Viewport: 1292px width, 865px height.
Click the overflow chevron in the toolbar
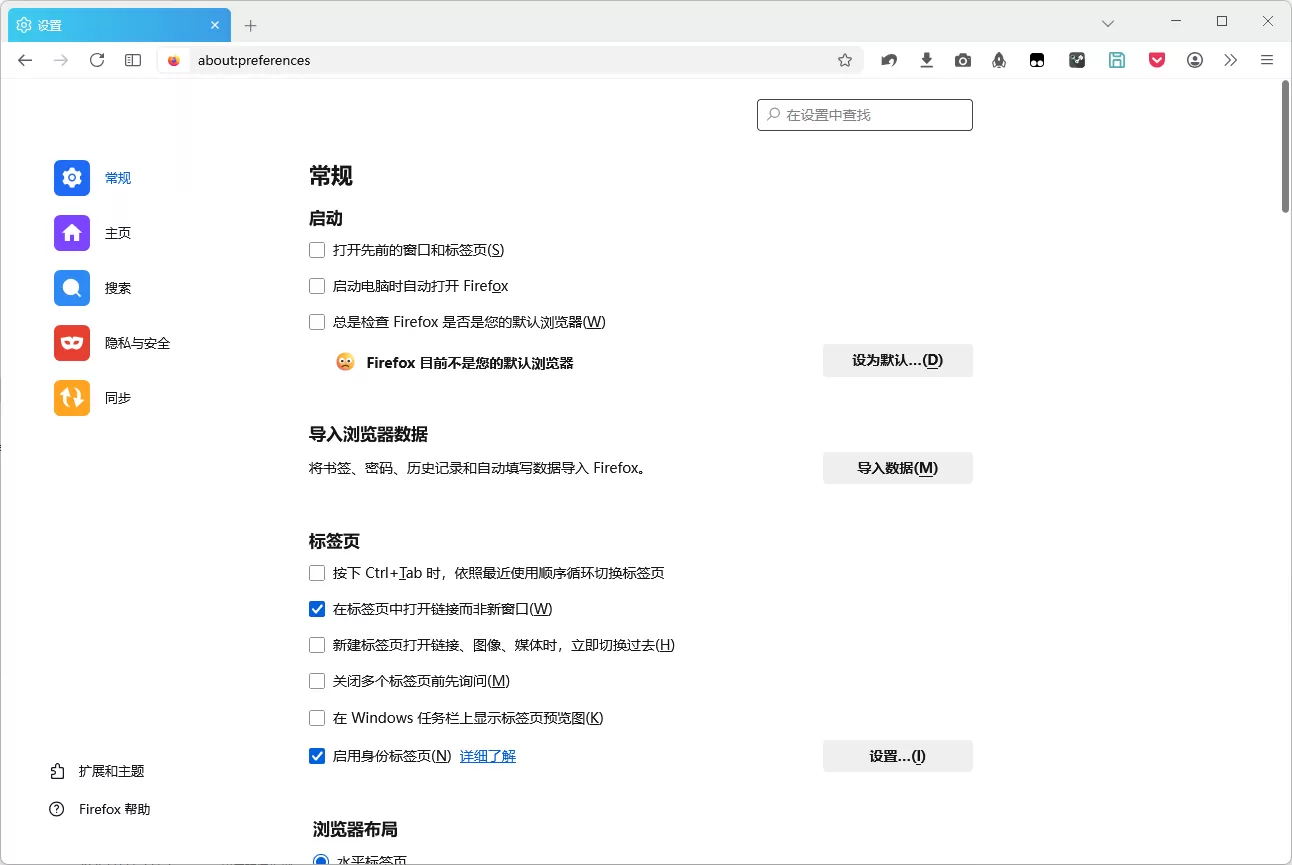pyautogui.click(x=1231, y=60)
